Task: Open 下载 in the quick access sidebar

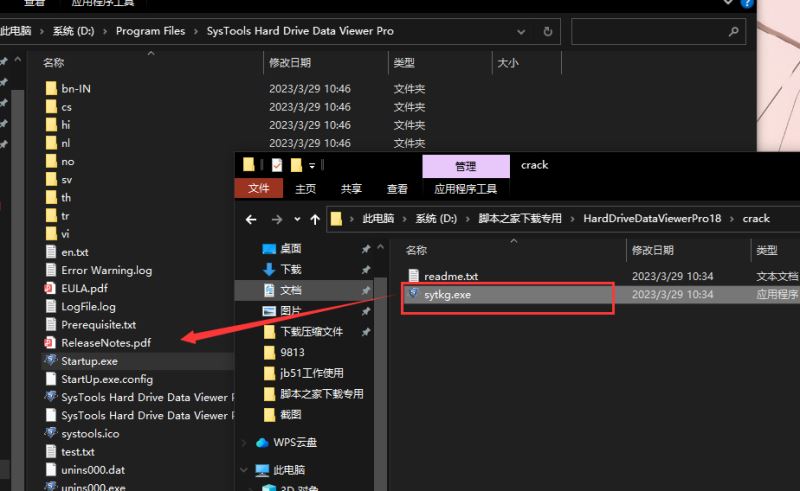Action: [x=290, y=269]
